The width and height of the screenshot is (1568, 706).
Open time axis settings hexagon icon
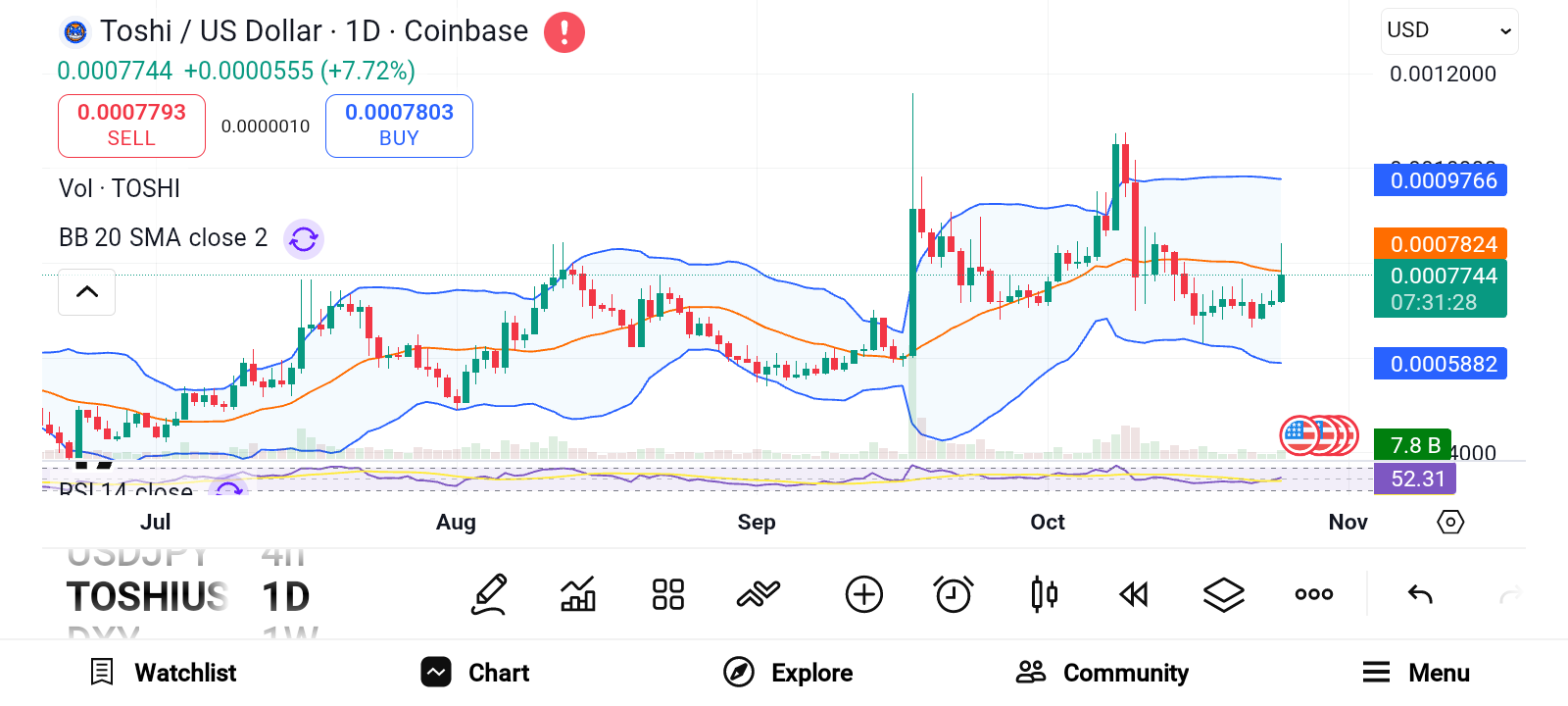pos(1450,522)
